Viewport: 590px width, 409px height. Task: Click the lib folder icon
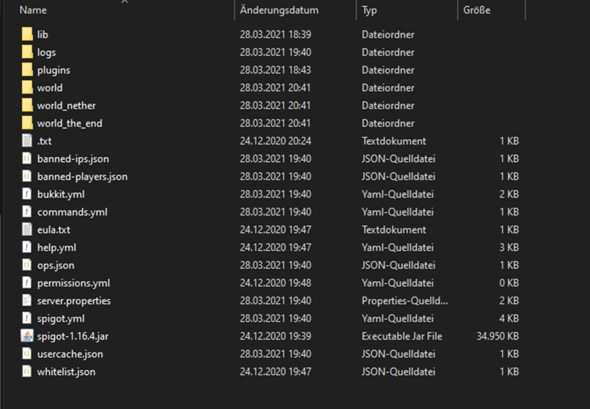click(27, 34)
